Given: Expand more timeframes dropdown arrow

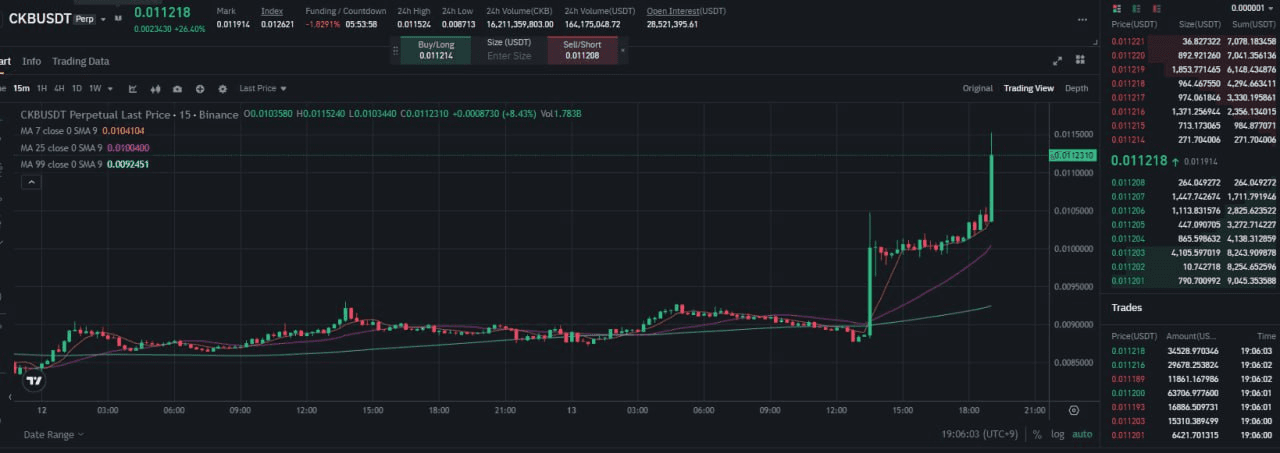Looking at the screenshot, I should (x=110, y=88).
